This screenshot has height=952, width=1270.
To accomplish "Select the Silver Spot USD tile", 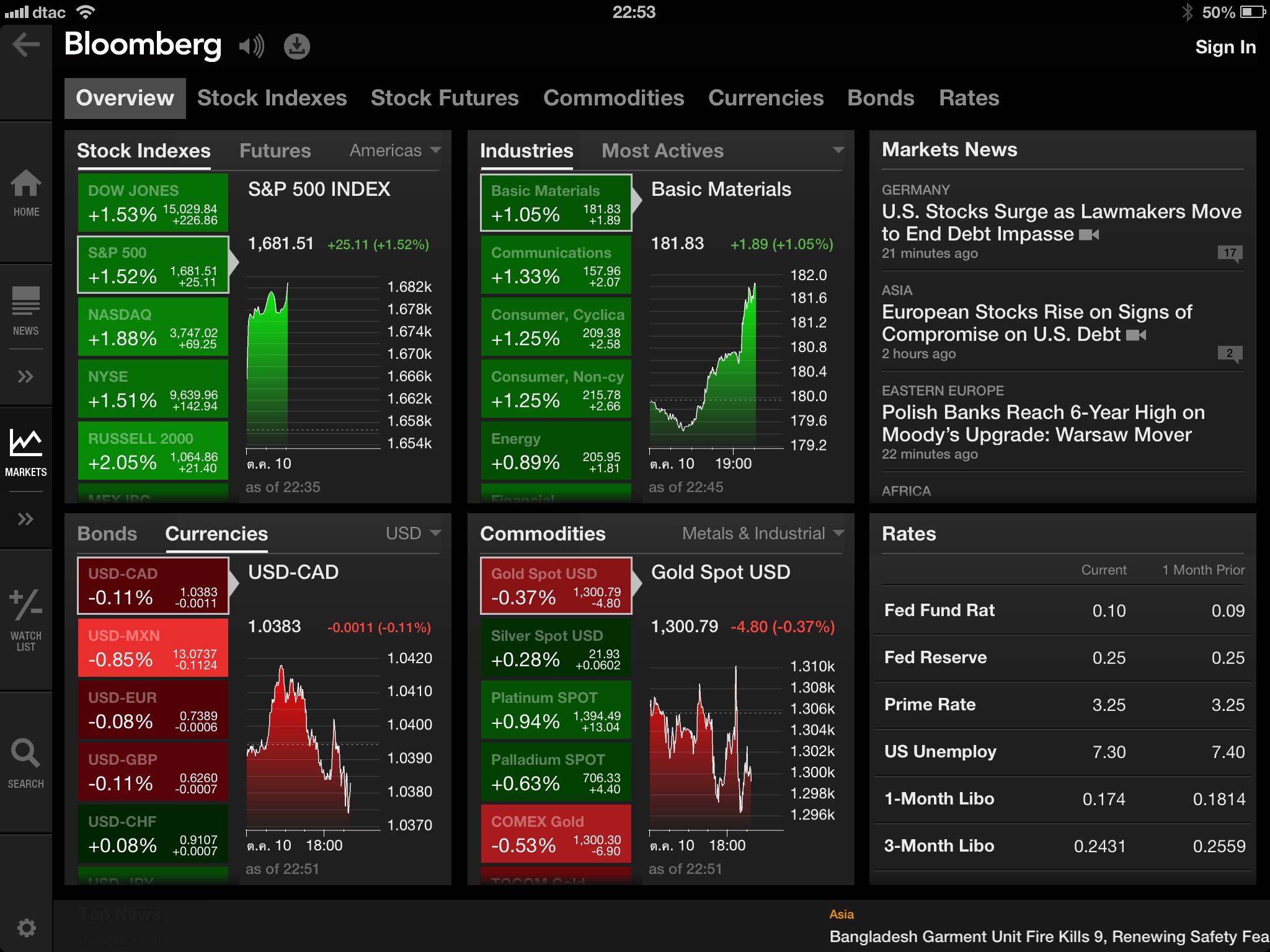I will 556,648.
